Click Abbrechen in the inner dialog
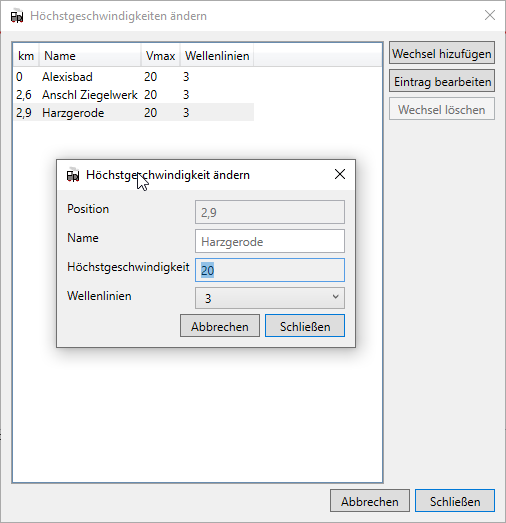This screenshot has height=523, width=506. click(220, 326)
